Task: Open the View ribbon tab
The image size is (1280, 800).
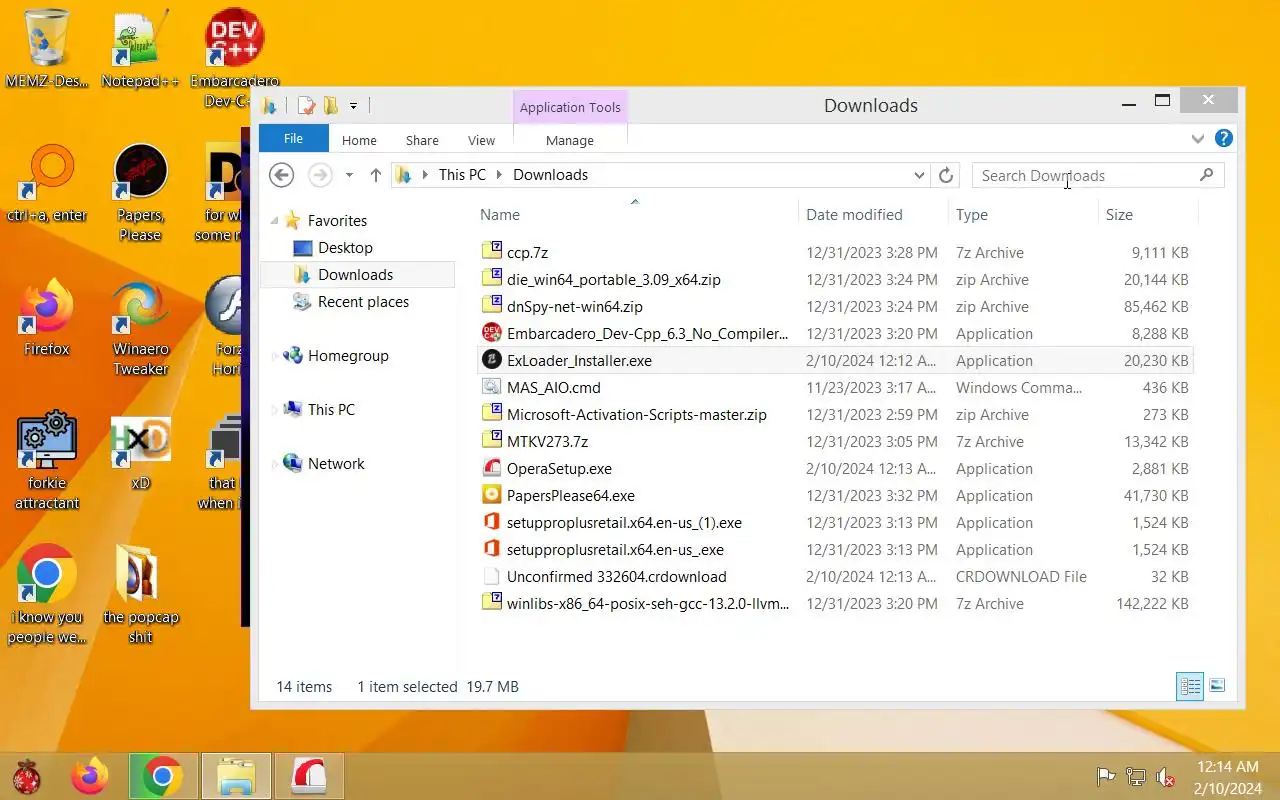Action: [481, 140]
